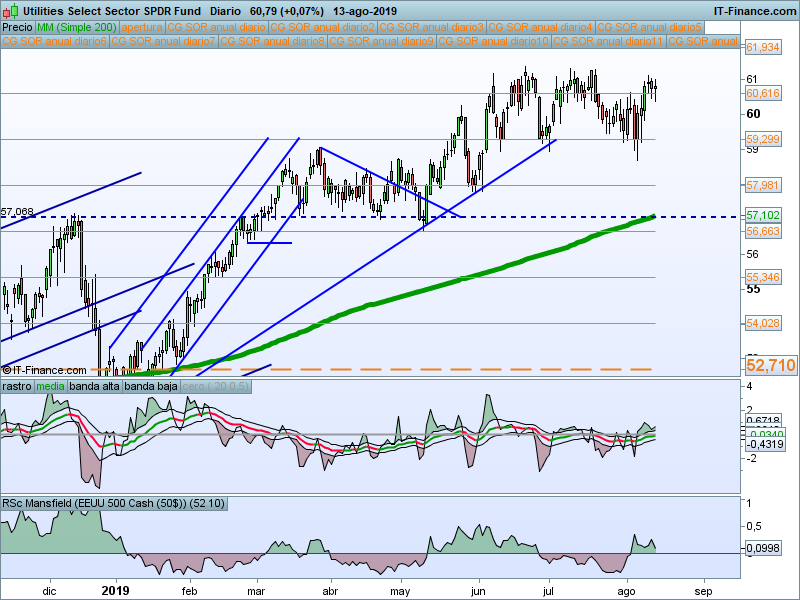Image resolution: width=800 pixels, height=600 pixels.
Task: Select the Precio indicator label
Action: [x=17, y=27]
